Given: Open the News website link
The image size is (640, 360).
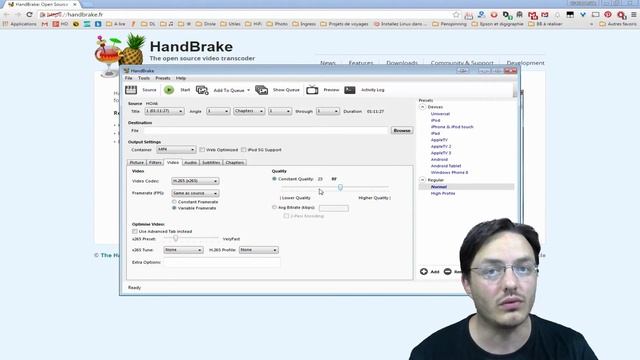Looking at the screenshot, I should 328,63.
